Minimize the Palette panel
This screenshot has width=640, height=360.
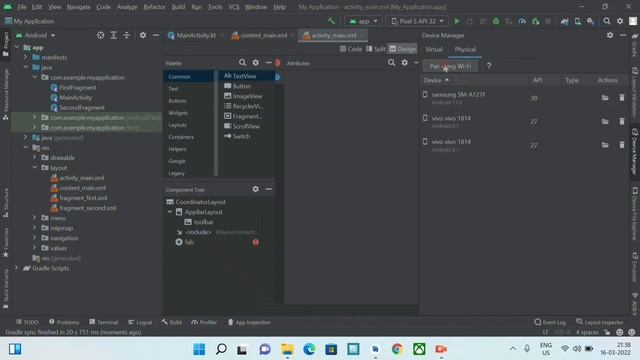click(269, 62)
